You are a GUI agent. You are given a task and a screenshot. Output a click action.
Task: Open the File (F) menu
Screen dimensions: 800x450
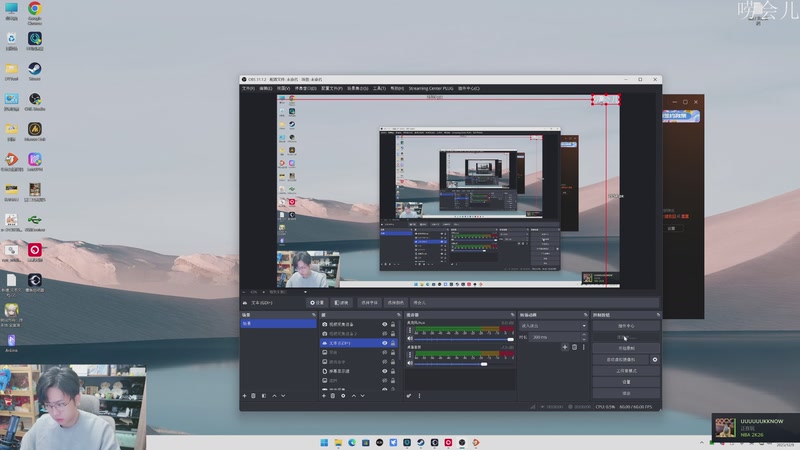coord(248,88)
